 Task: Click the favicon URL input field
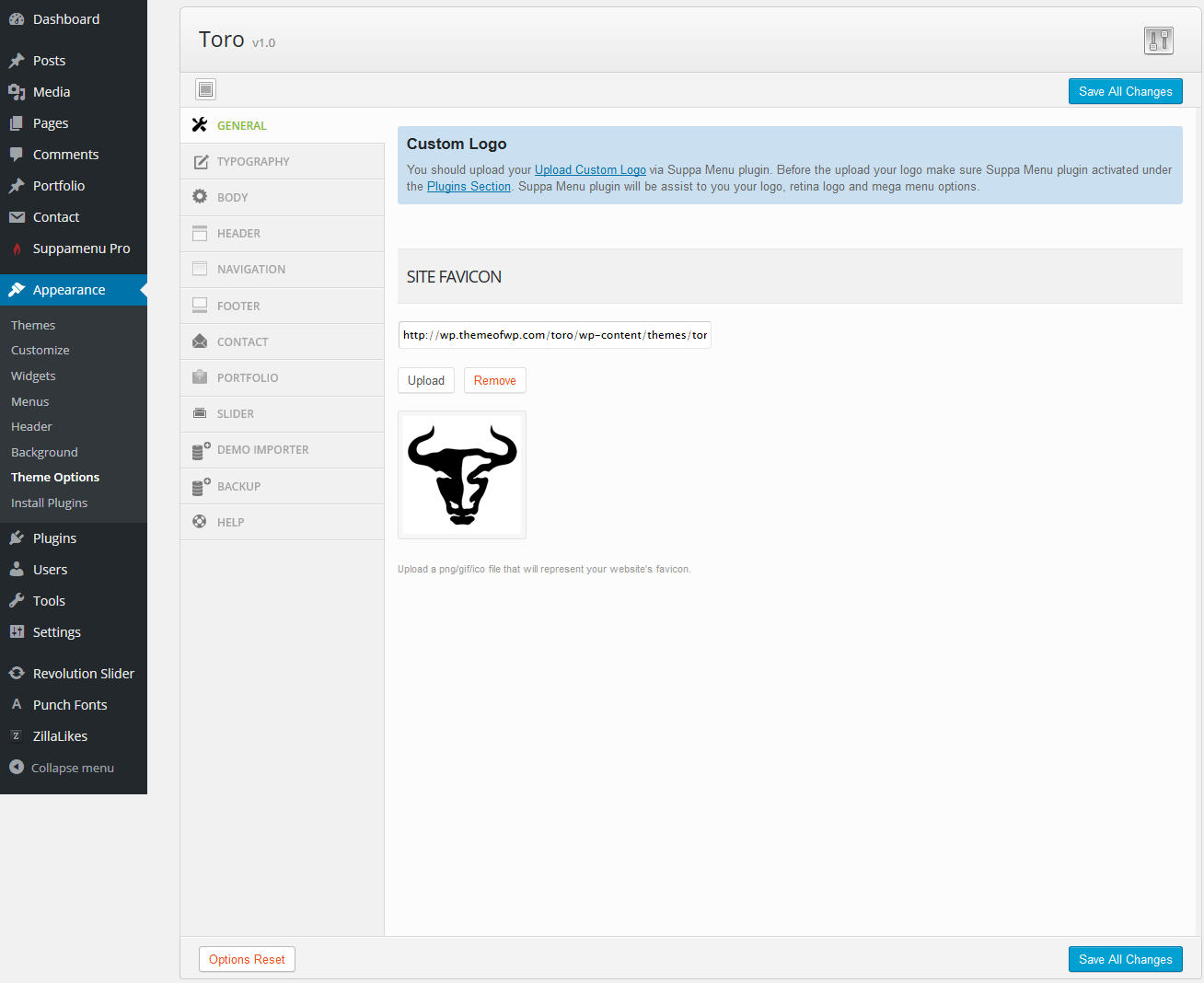(x=555, y=335)
